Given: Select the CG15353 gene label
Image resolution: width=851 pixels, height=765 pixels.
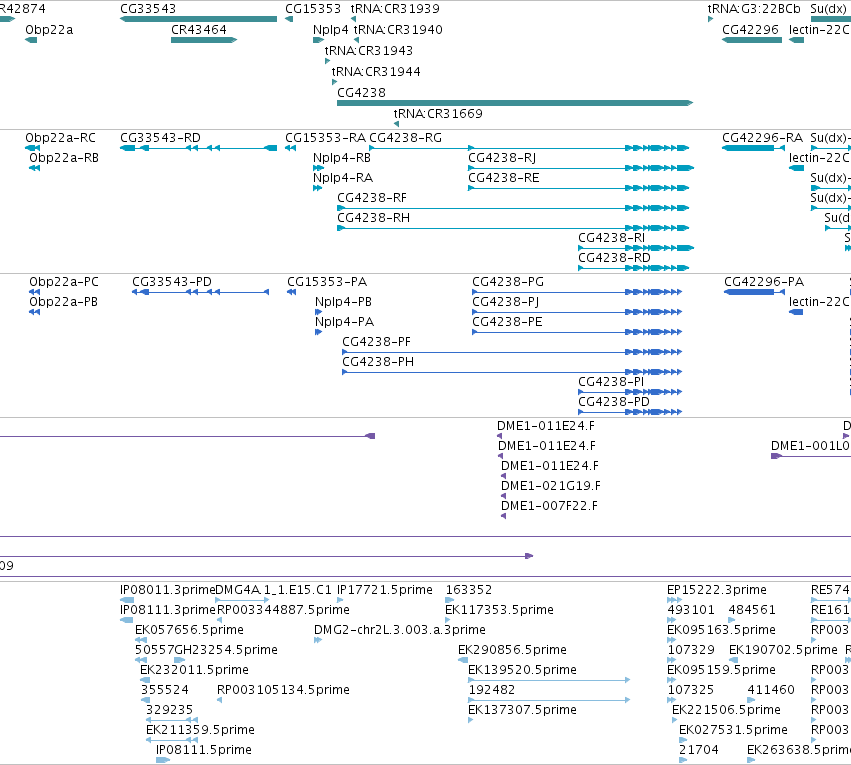Looking at the screenshot, I should [313, 9].
